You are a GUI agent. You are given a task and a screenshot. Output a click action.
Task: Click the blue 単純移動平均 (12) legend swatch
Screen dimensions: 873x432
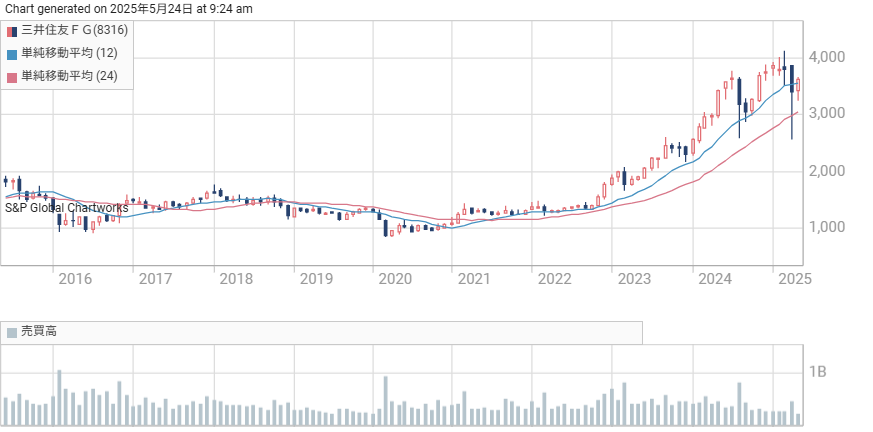(12, 55)
